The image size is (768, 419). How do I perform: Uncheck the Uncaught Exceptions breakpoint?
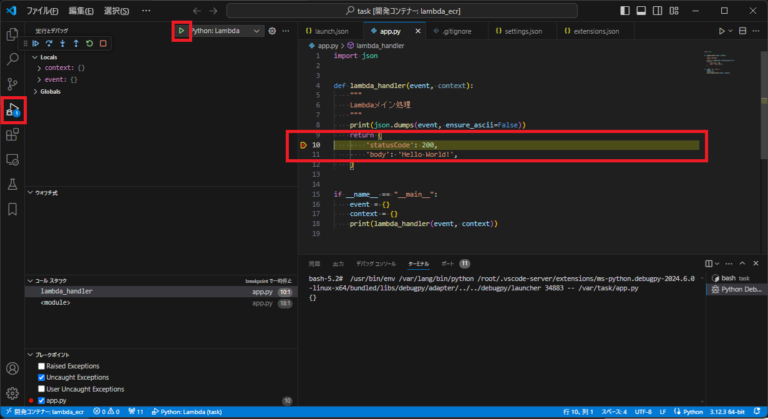(x=41, y=377)
